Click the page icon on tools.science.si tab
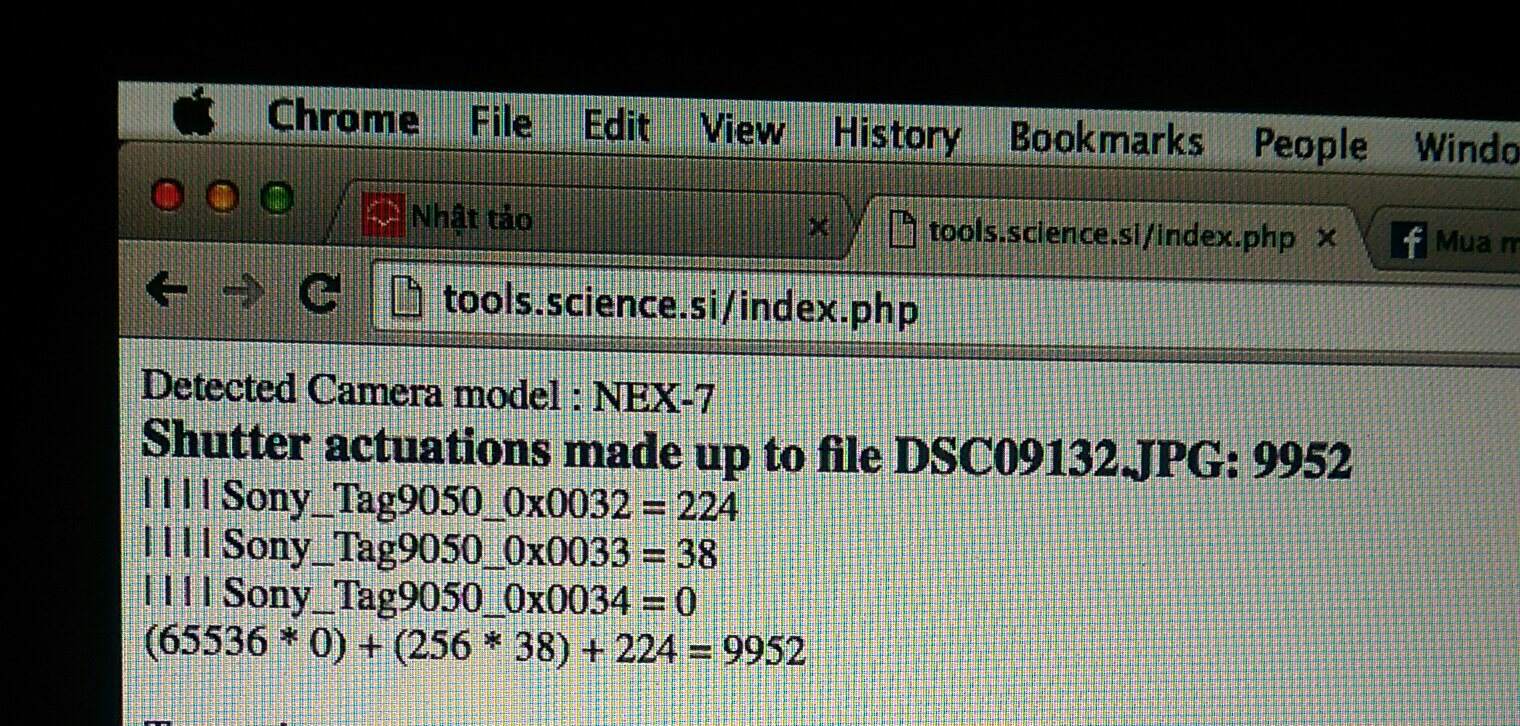 coord(903,231)
